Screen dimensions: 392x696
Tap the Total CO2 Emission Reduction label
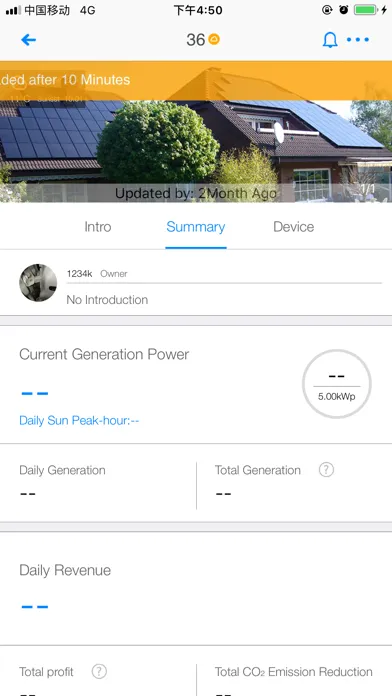click(293, 672)
